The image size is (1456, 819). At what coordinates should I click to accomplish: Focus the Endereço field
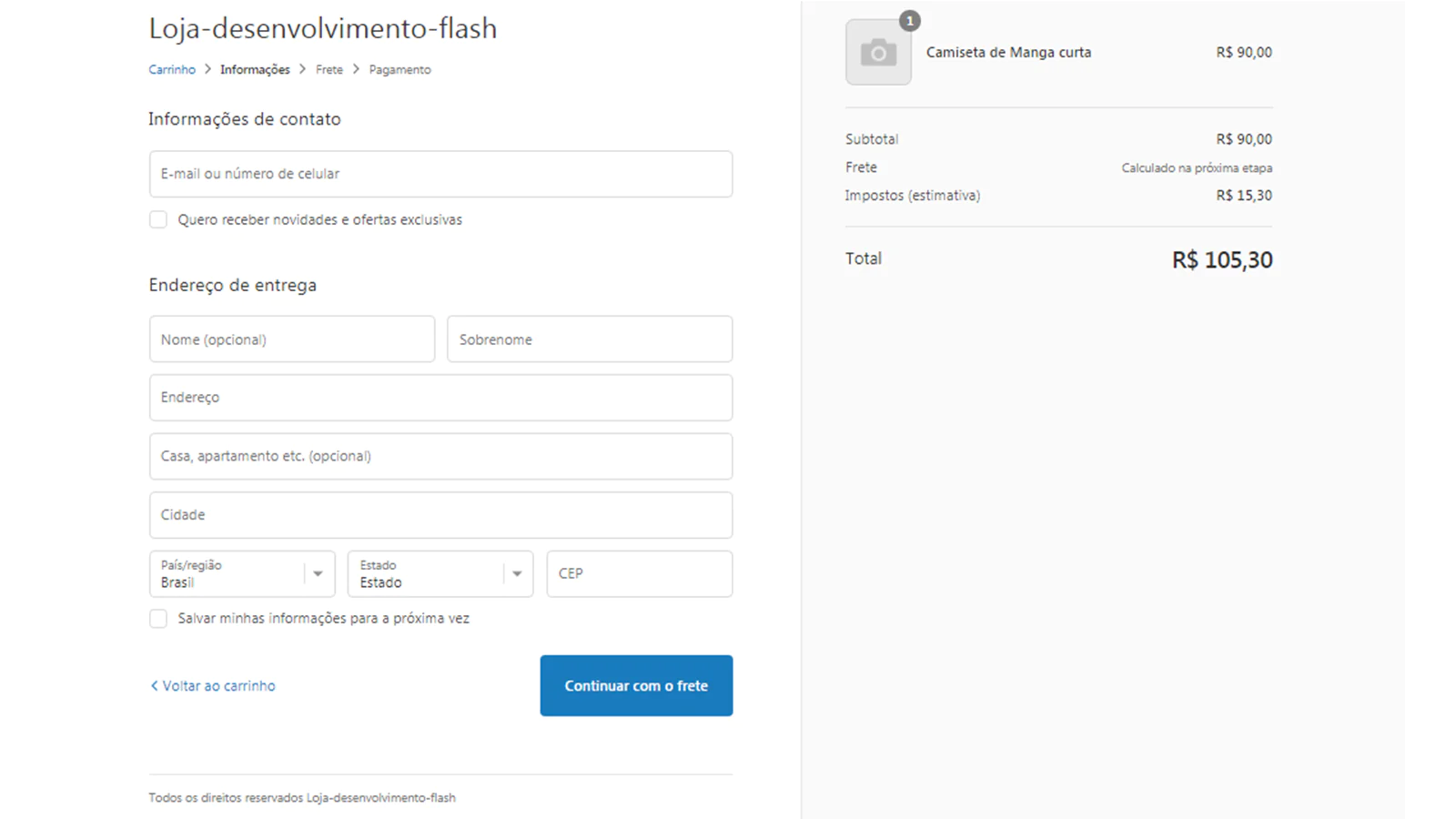[440, 398]
